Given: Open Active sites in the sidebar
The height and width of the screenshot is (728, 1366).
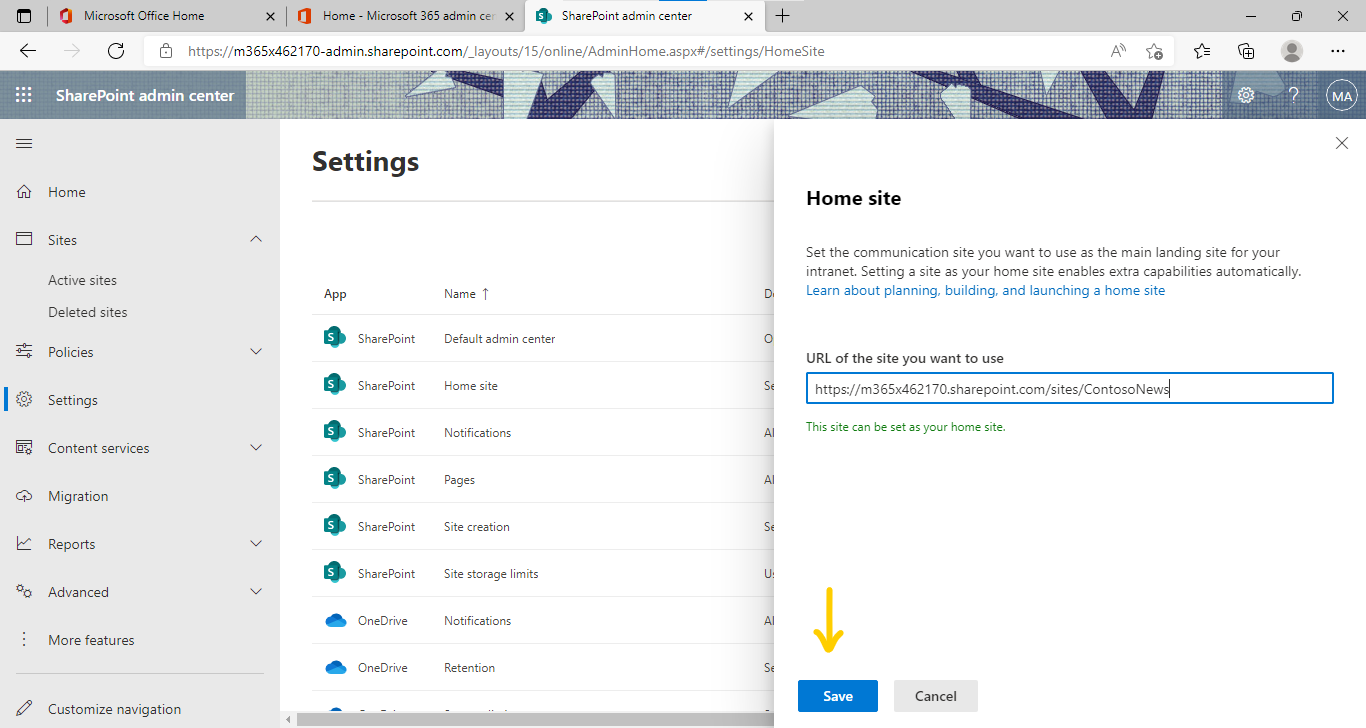Looking at the screenshot, I should pos(82,280).
